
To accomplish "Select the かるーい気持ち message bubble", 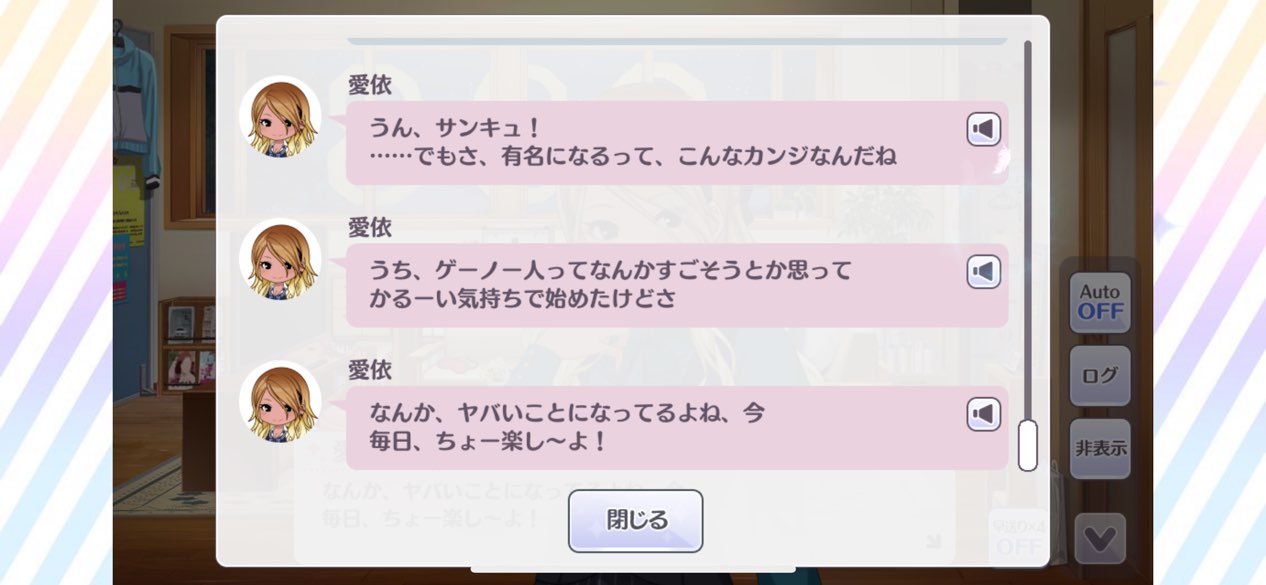I will (677, 285).
